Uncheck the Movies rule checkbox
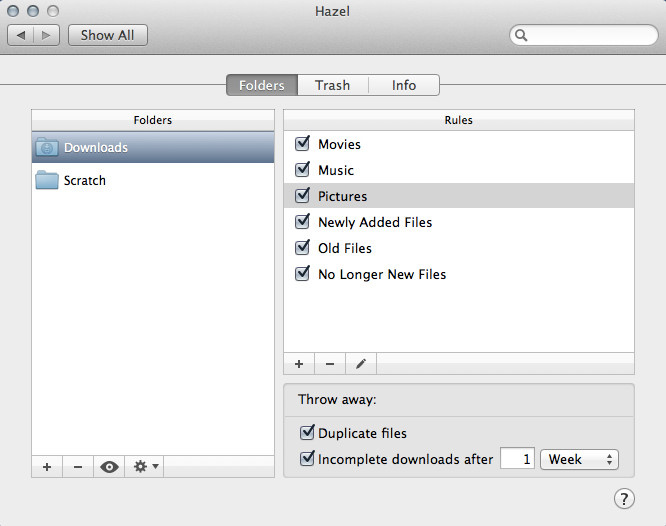Image resolution: width=666 pixels, height=526 pixels. pyautogui.click(x=302, y=144)
